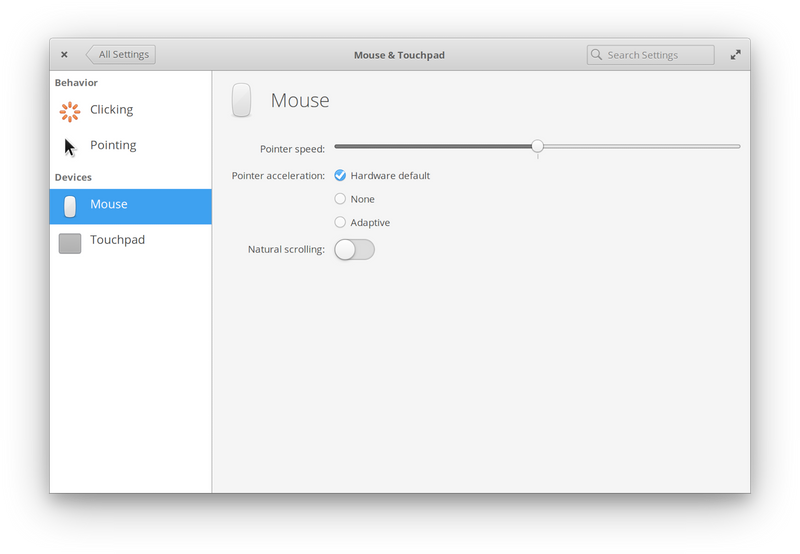Click the large mouse icon beside heading

[241, 100]
